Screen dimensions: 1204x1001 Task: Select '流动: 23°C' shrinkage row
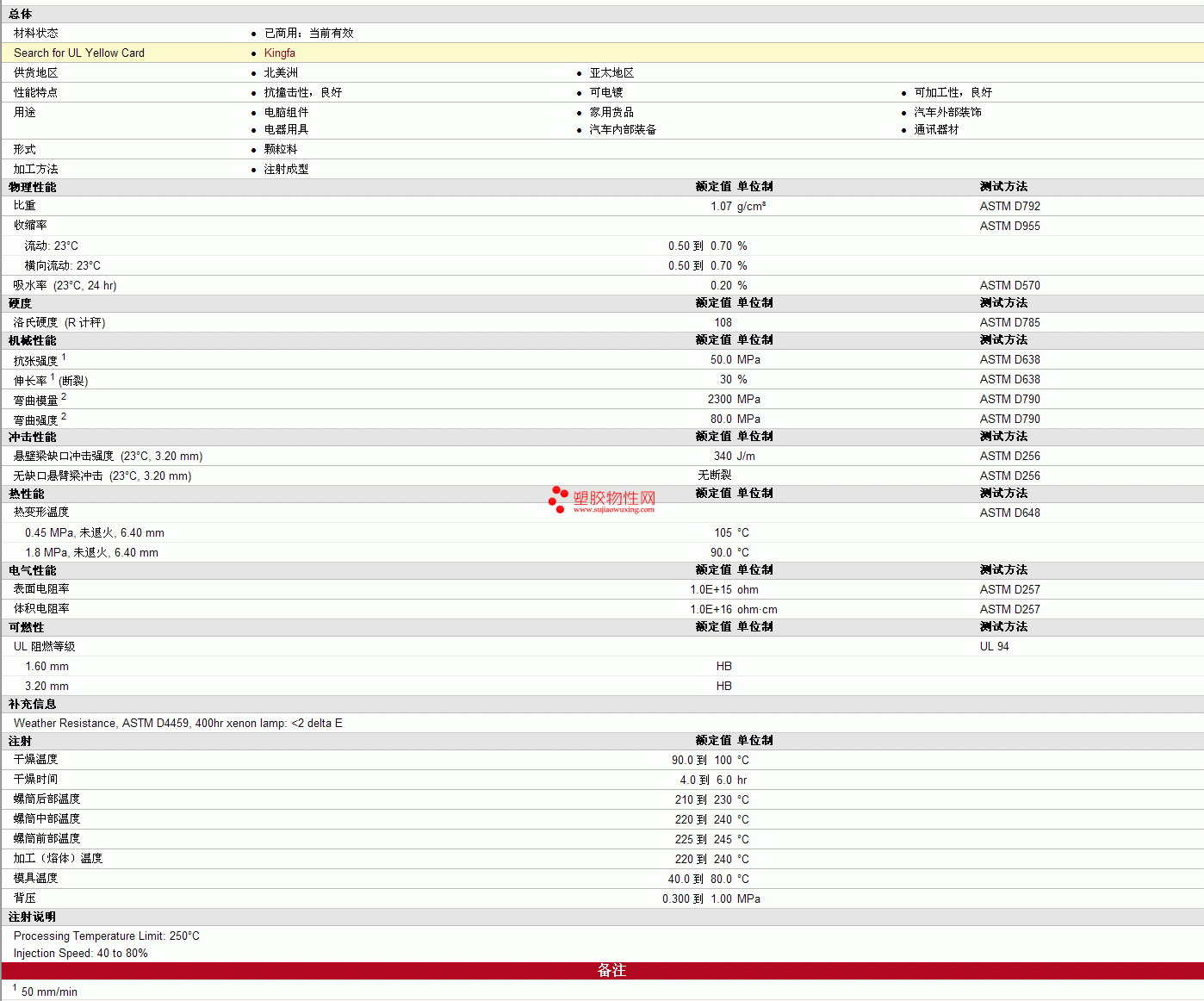pyautogui.click(x=602, y=246)
